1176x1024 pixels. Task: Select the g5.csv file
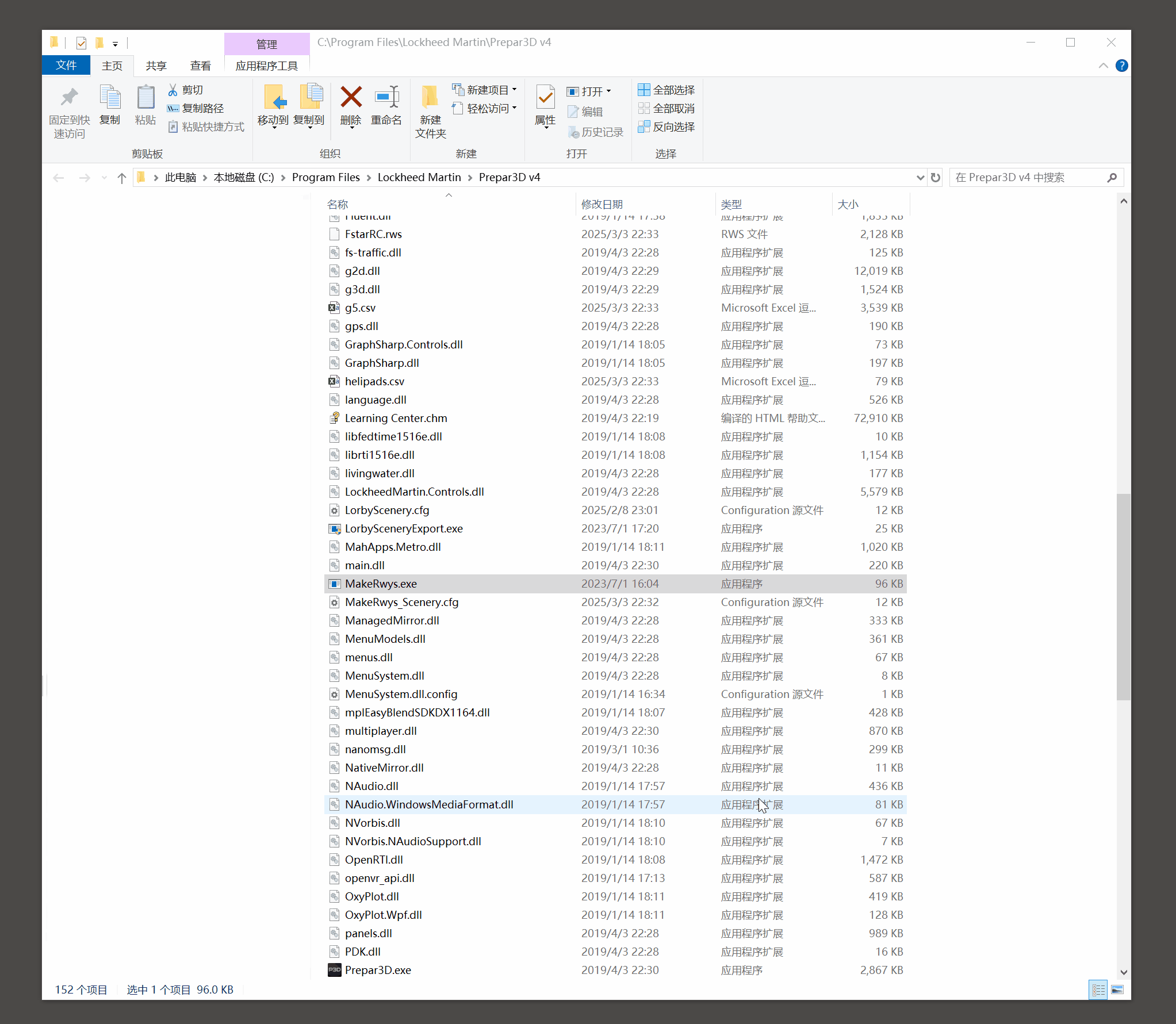pos(615,308)
